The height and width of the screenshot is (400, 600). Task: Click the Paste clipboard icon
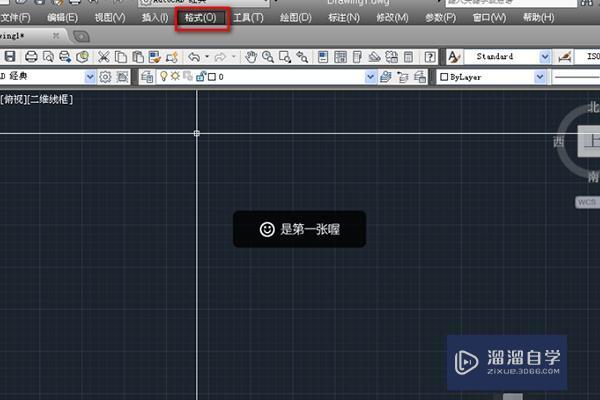pyautogui.click(x=138, y=57)
